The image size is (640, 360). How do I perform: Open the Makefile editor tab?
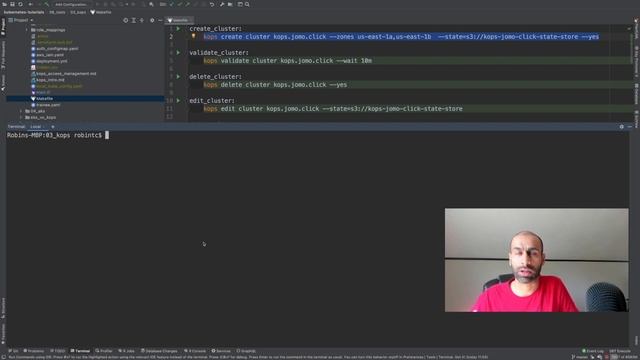point(178,20)
